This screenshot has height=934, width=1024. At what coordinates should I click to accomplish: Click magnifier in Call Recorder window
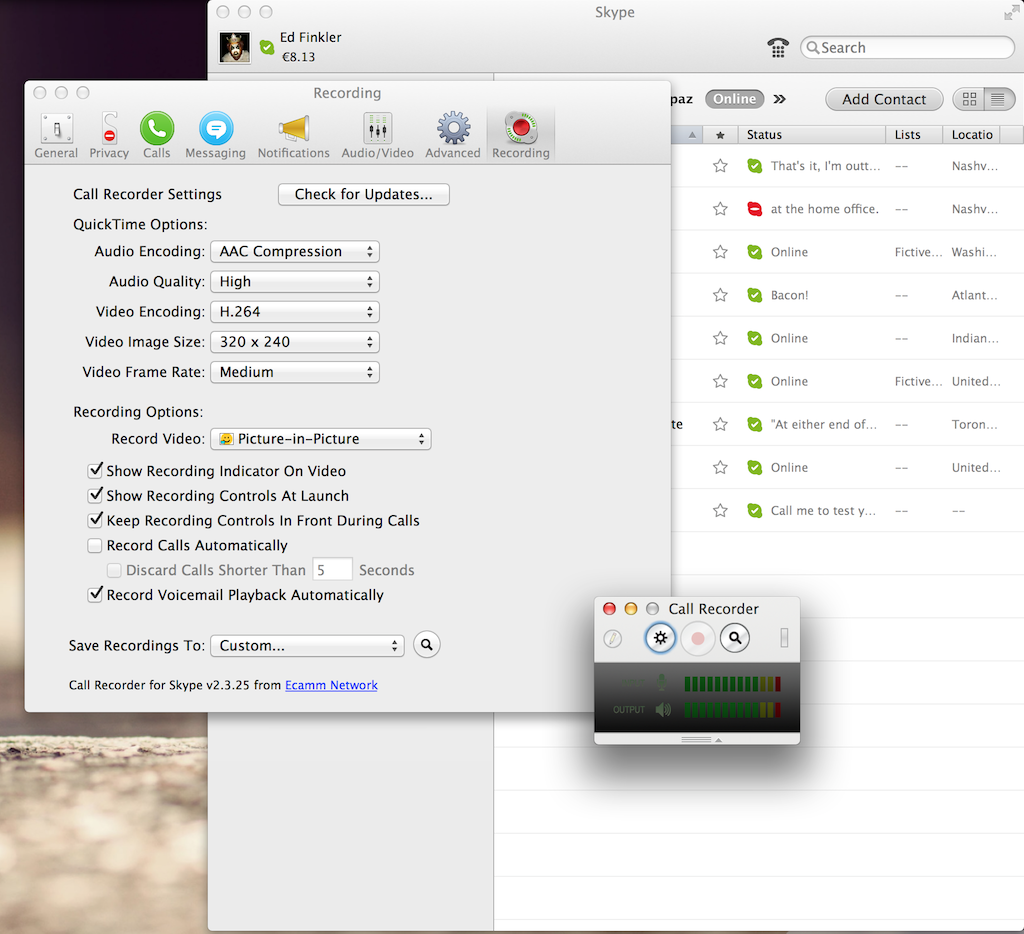click(735, 637)
